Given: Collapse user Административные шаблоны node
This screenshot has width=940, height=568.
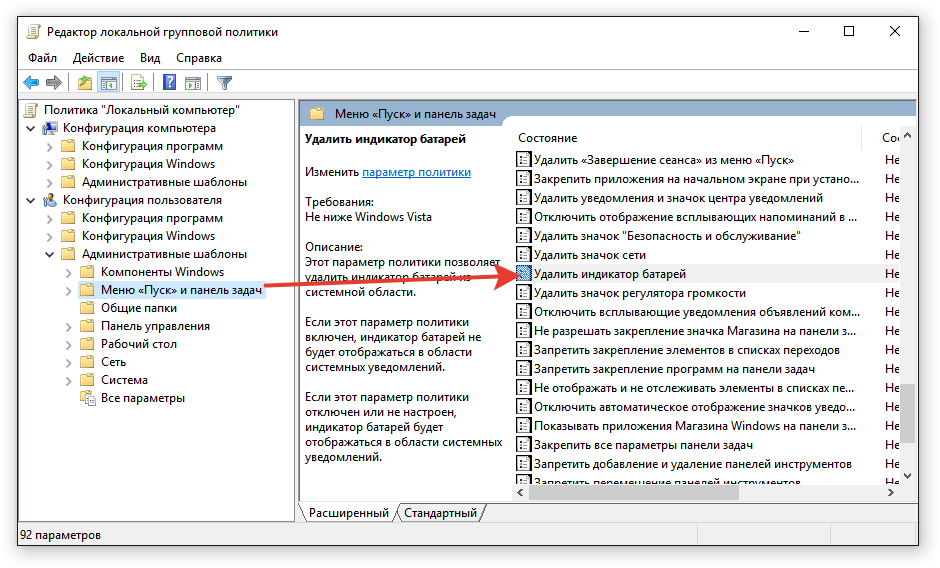Looking at the screenshot, I should [x=50, y=254].
